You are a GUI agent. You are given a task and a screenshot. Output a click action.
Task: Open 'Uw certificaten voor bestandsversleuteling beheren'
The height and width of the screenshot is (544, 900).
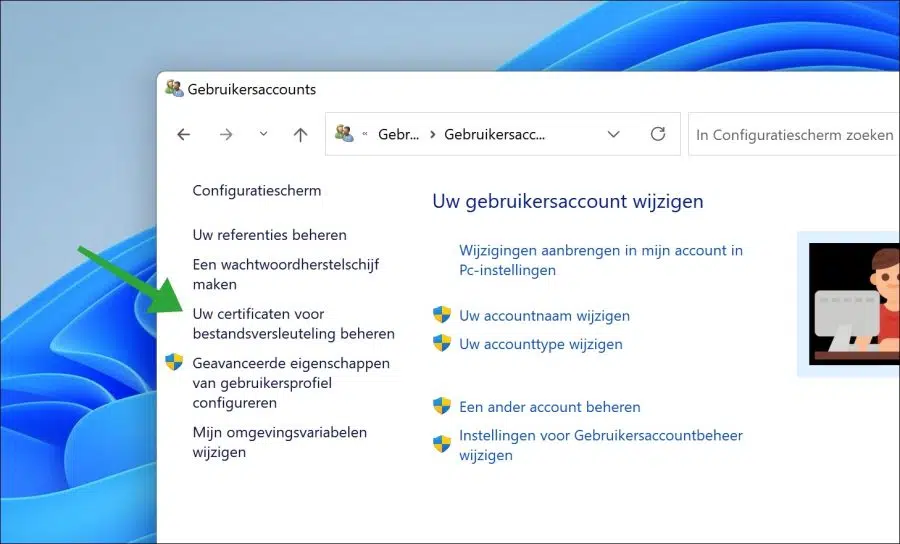click(x=294, y=324)
